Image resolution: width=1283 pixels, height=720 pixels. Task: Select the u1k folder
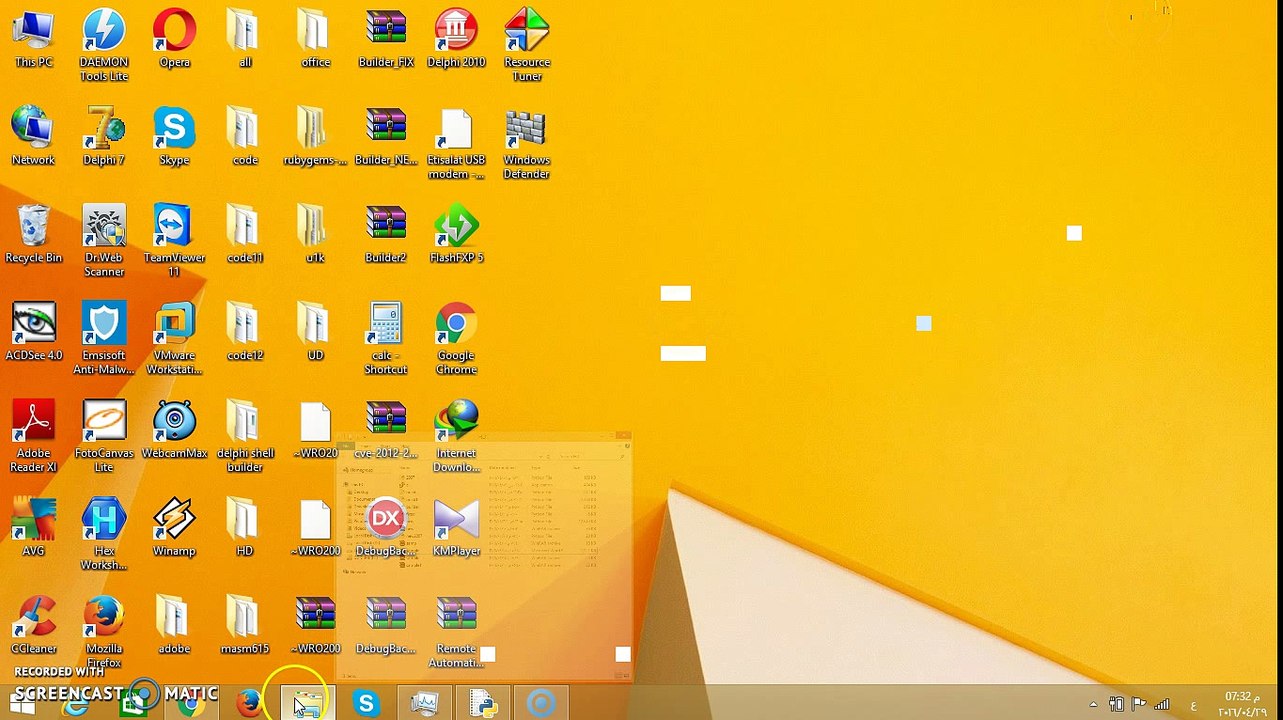315,235
